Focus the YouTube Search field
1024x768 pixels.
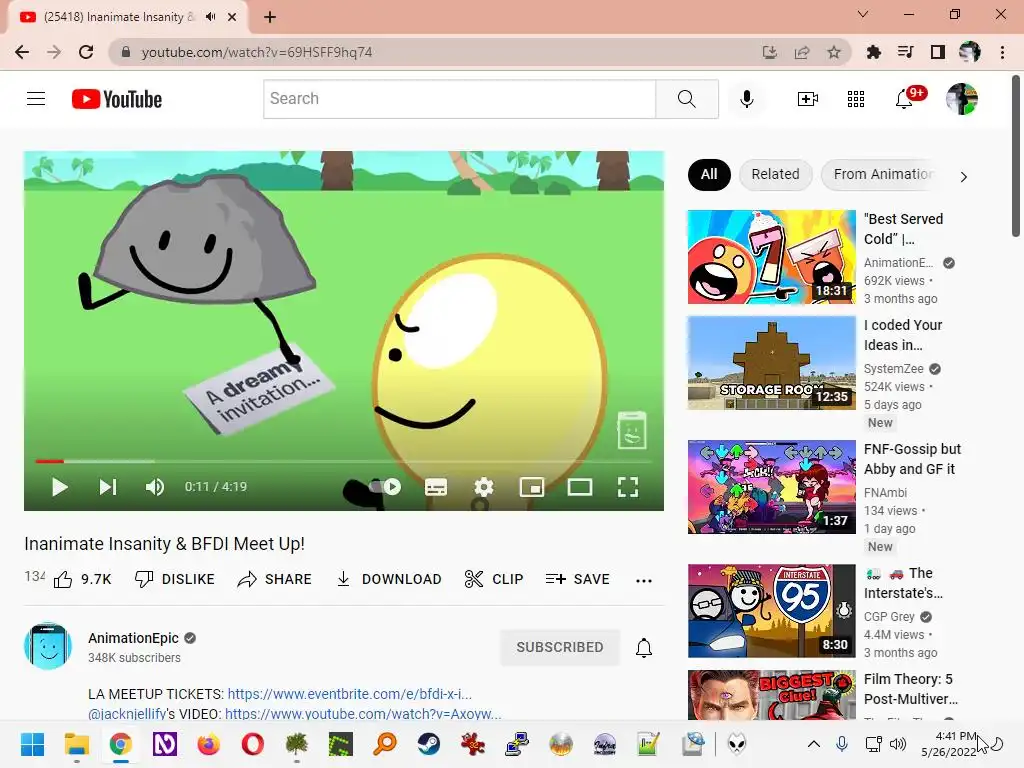(x=459, y=99)
